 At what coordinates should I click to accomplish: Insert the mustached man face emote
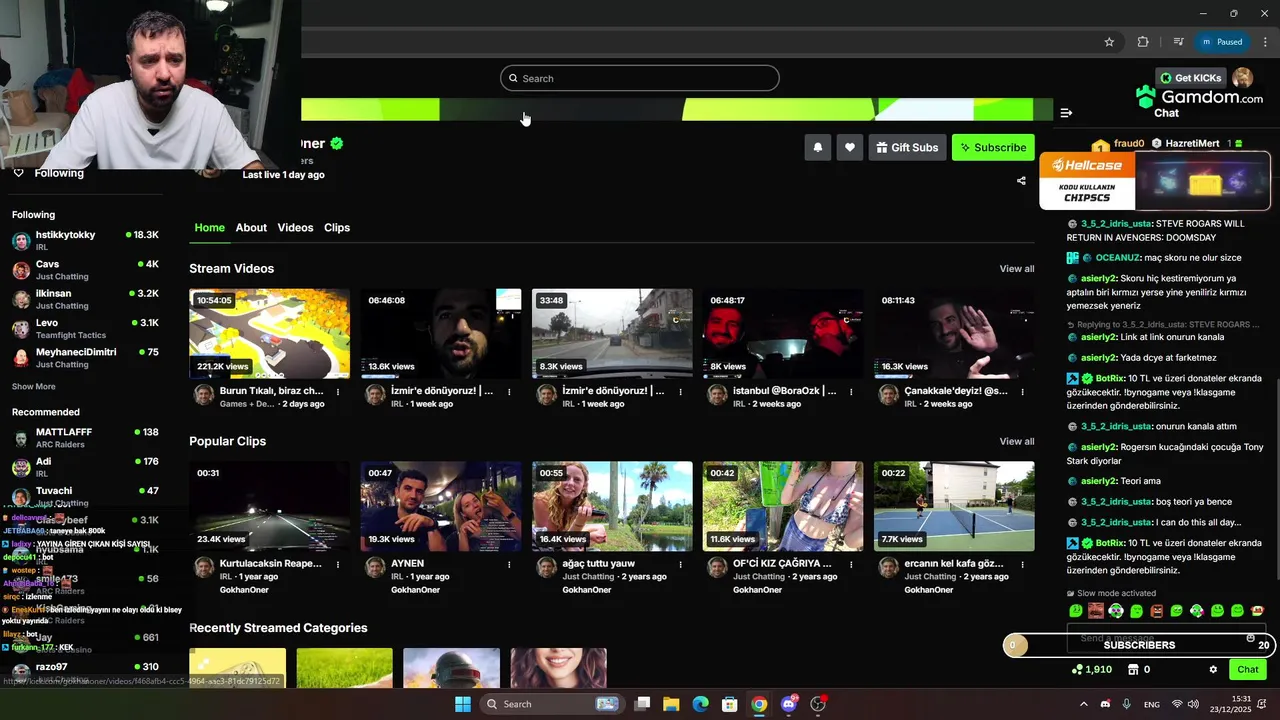(1096, 611)
